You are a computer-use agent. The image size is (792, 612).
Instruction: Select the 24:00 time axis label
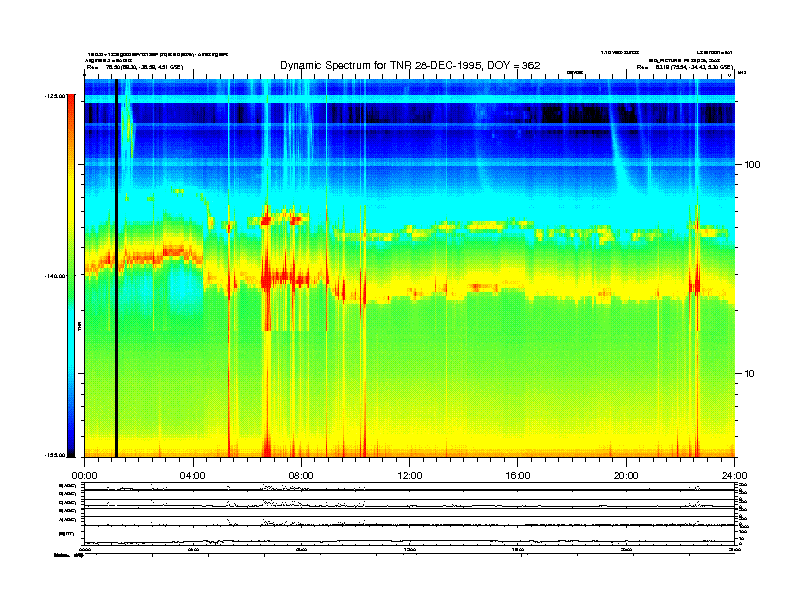pos(735,476)
